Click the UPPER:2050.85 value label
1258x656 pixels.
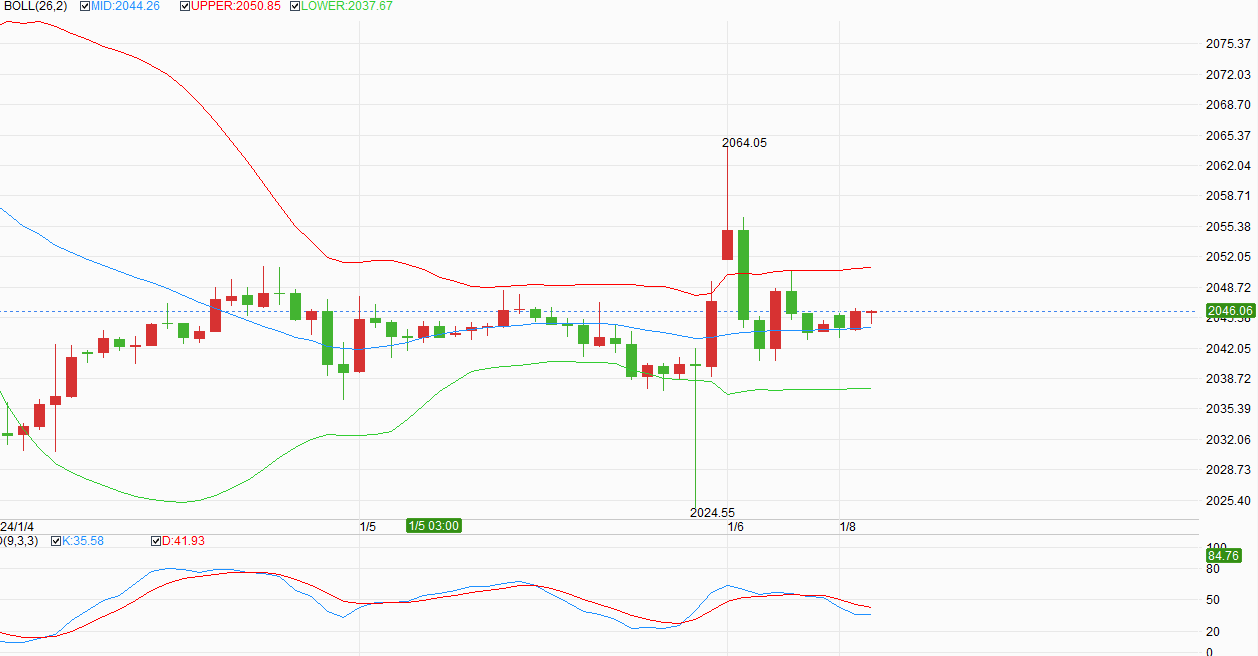point(236,6)
